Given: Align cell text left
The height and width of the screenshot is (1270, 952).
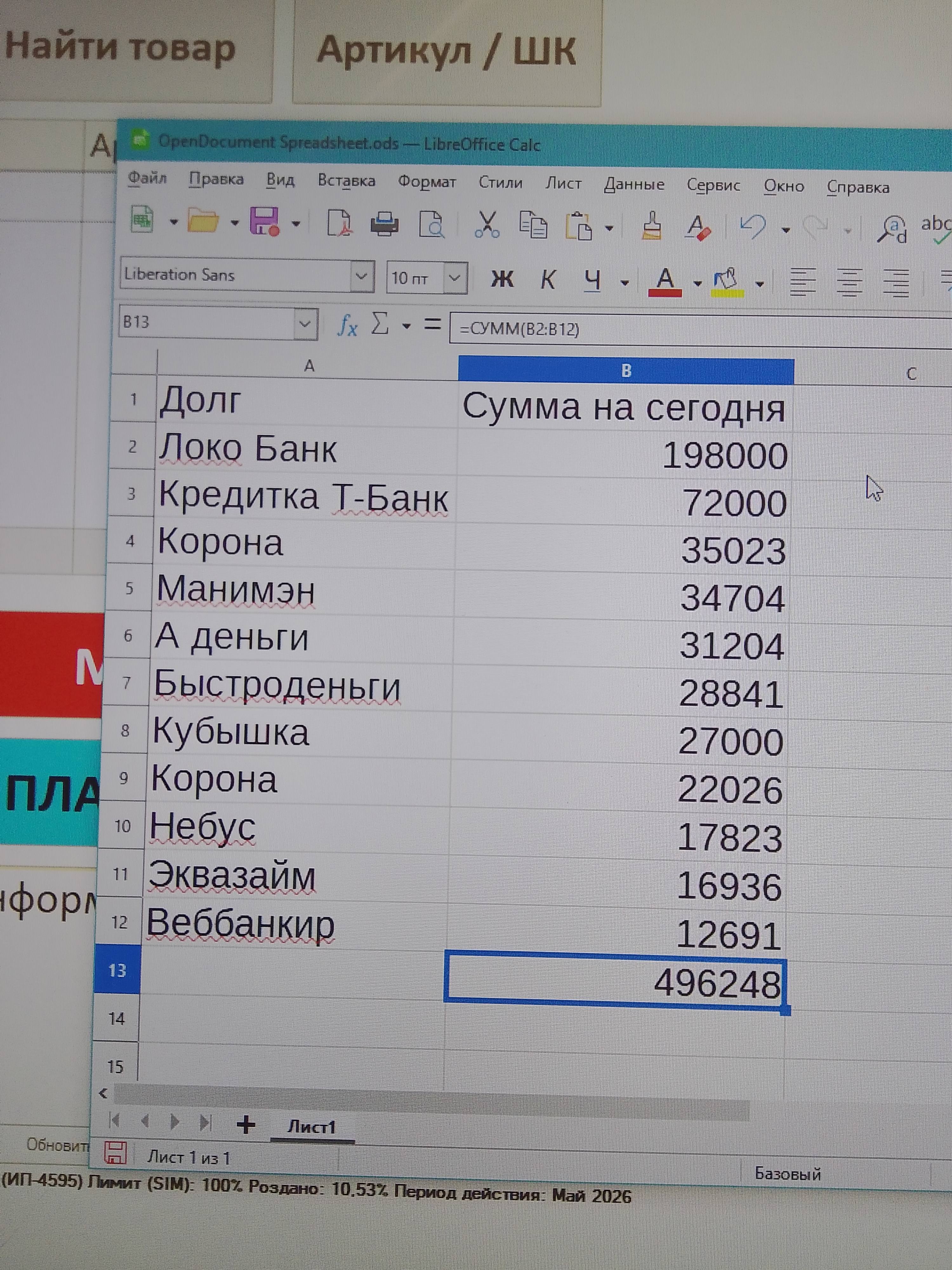Looking at the screenshot, I should click(x=803, y=283).
